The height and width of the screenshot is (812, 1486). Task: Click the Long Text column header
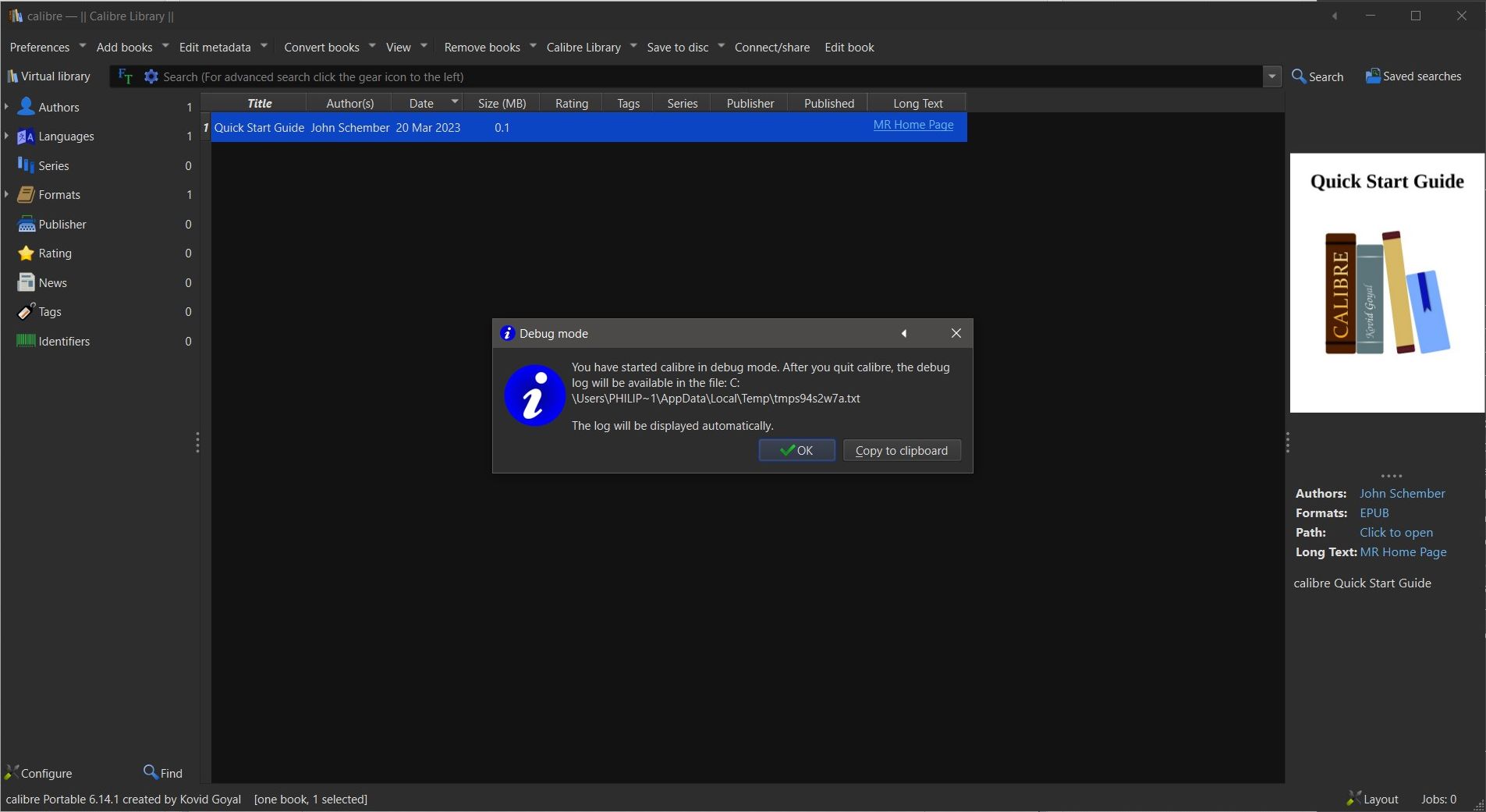[x=918, y=103]
